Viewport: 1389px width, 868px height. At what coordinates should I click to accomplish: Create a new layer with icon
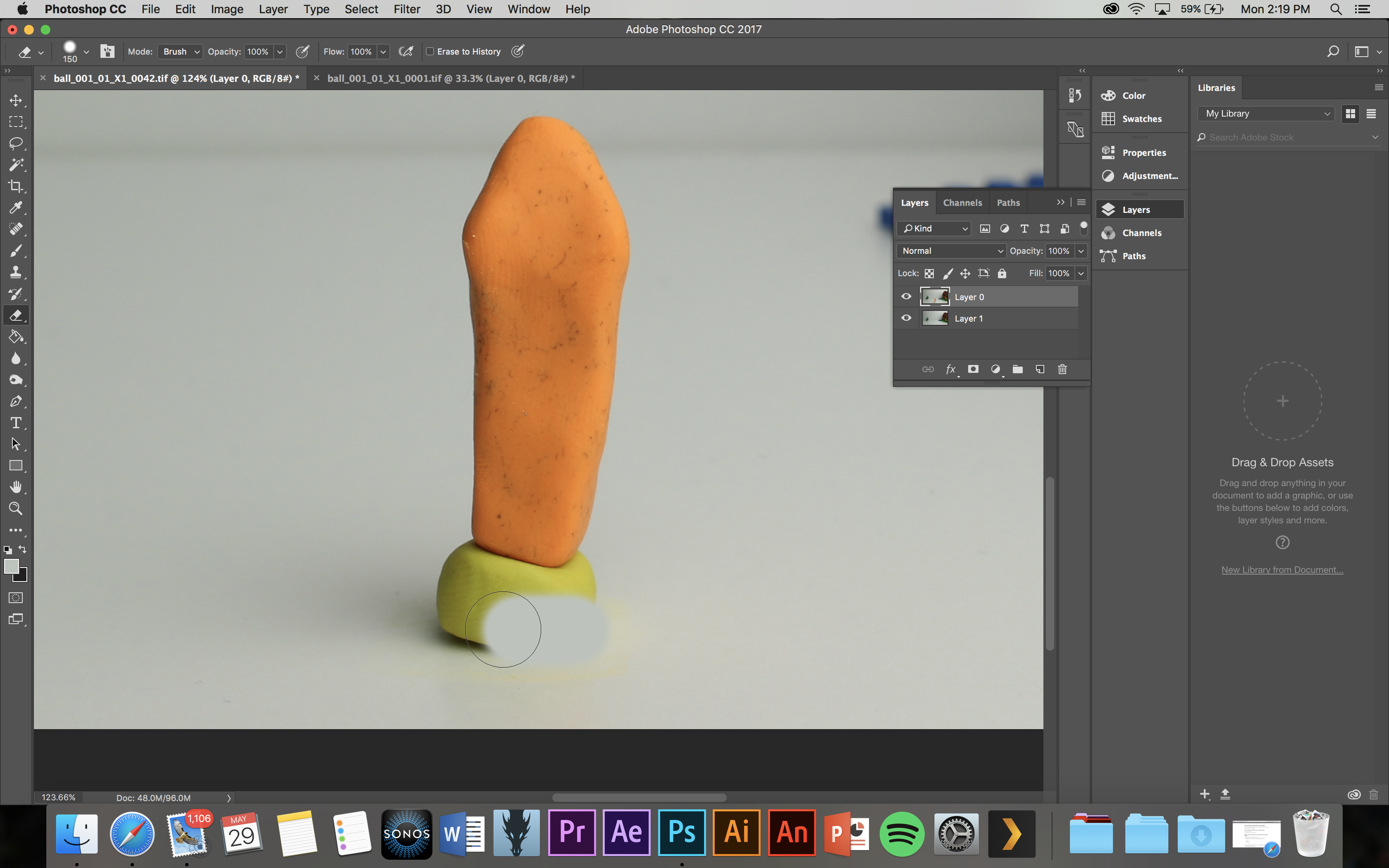coord(1039,369)
